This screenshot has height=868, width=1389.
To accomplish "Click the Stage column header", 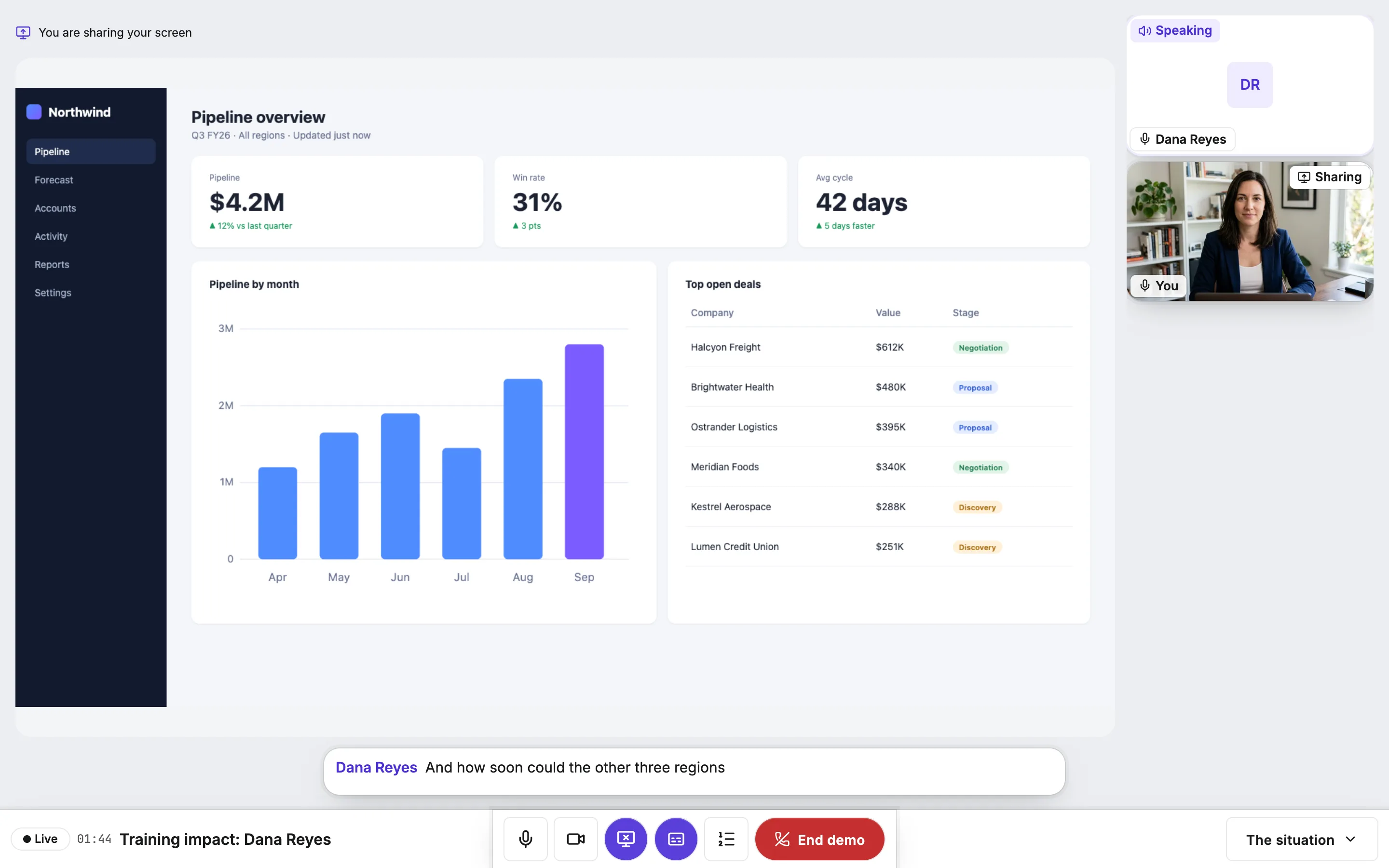I will click(966, 312).
